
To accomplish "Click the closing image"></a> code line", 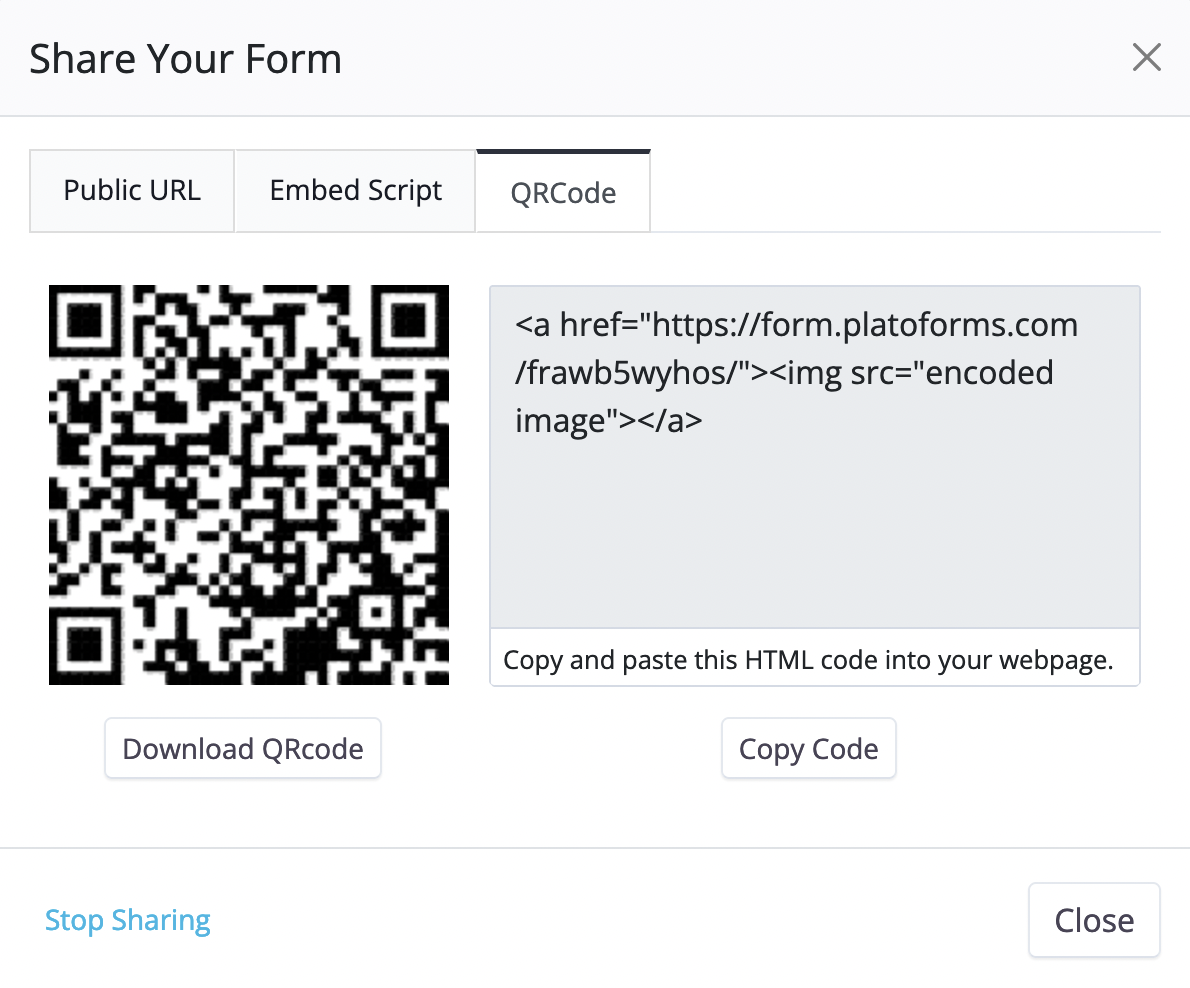I will pyautogui.click(x=608, y=421).
